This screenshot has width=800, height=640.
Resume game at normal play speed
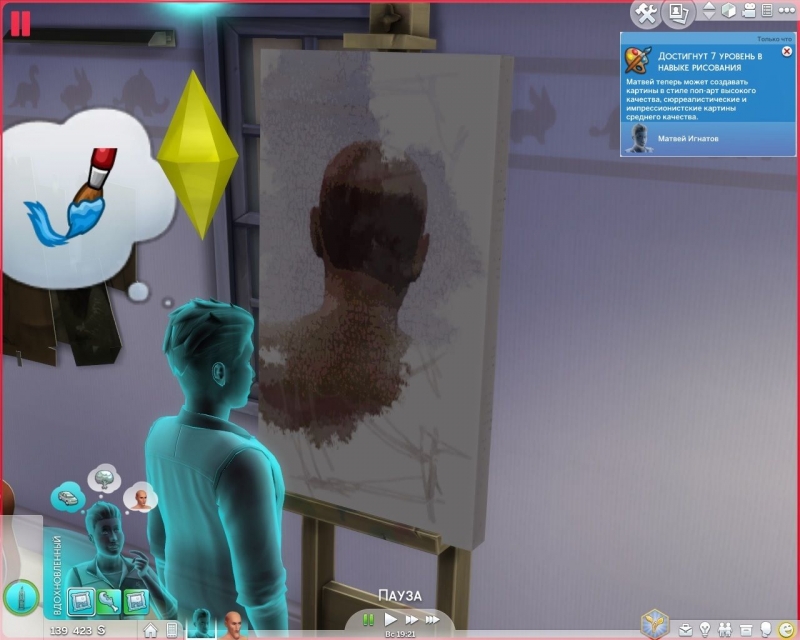390,620
